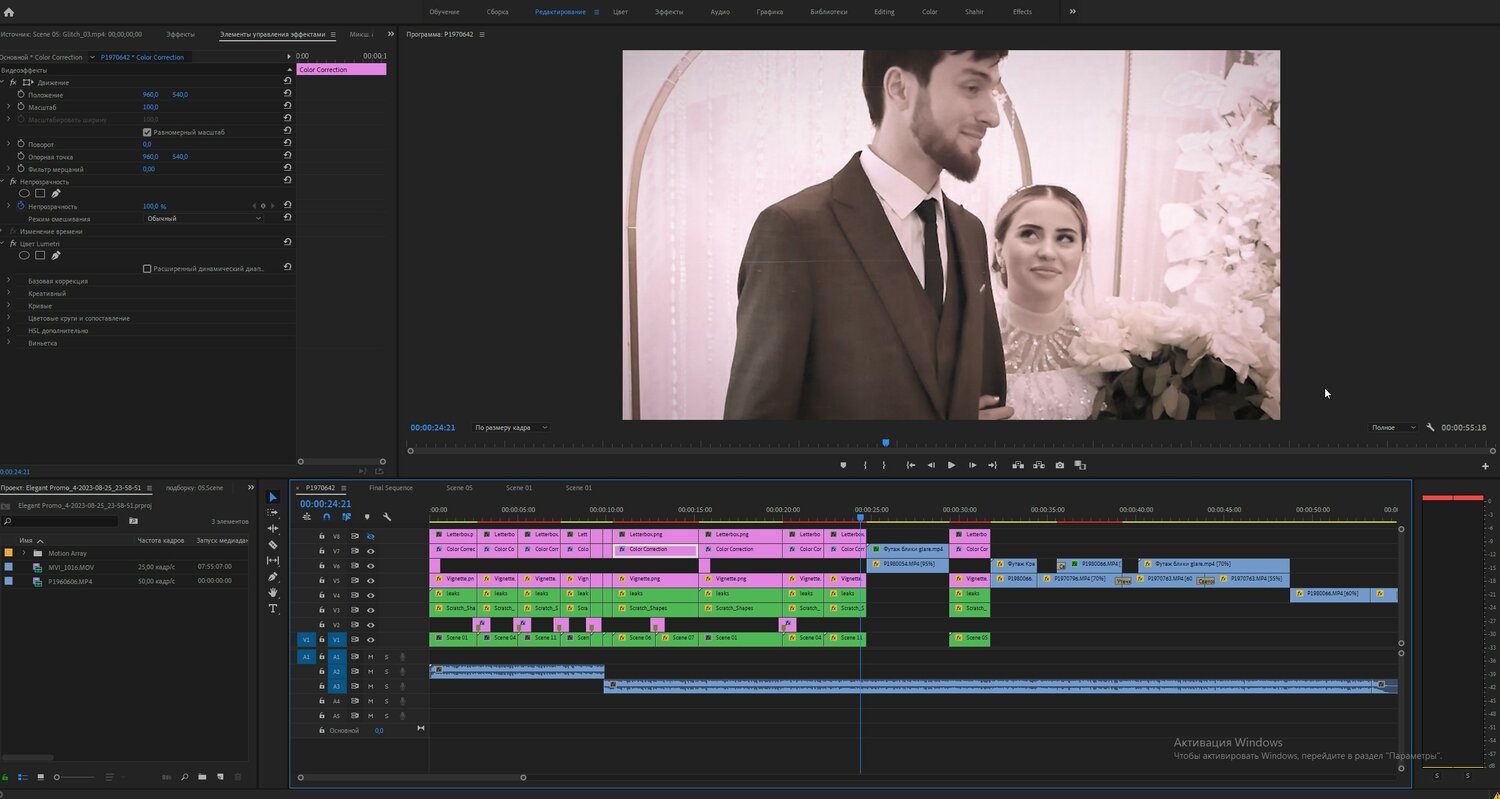Open zoom level dropdown По размеру кадра
Image resolution: width=1500 pixels, height=799 pixels.
tap(511, 427)
